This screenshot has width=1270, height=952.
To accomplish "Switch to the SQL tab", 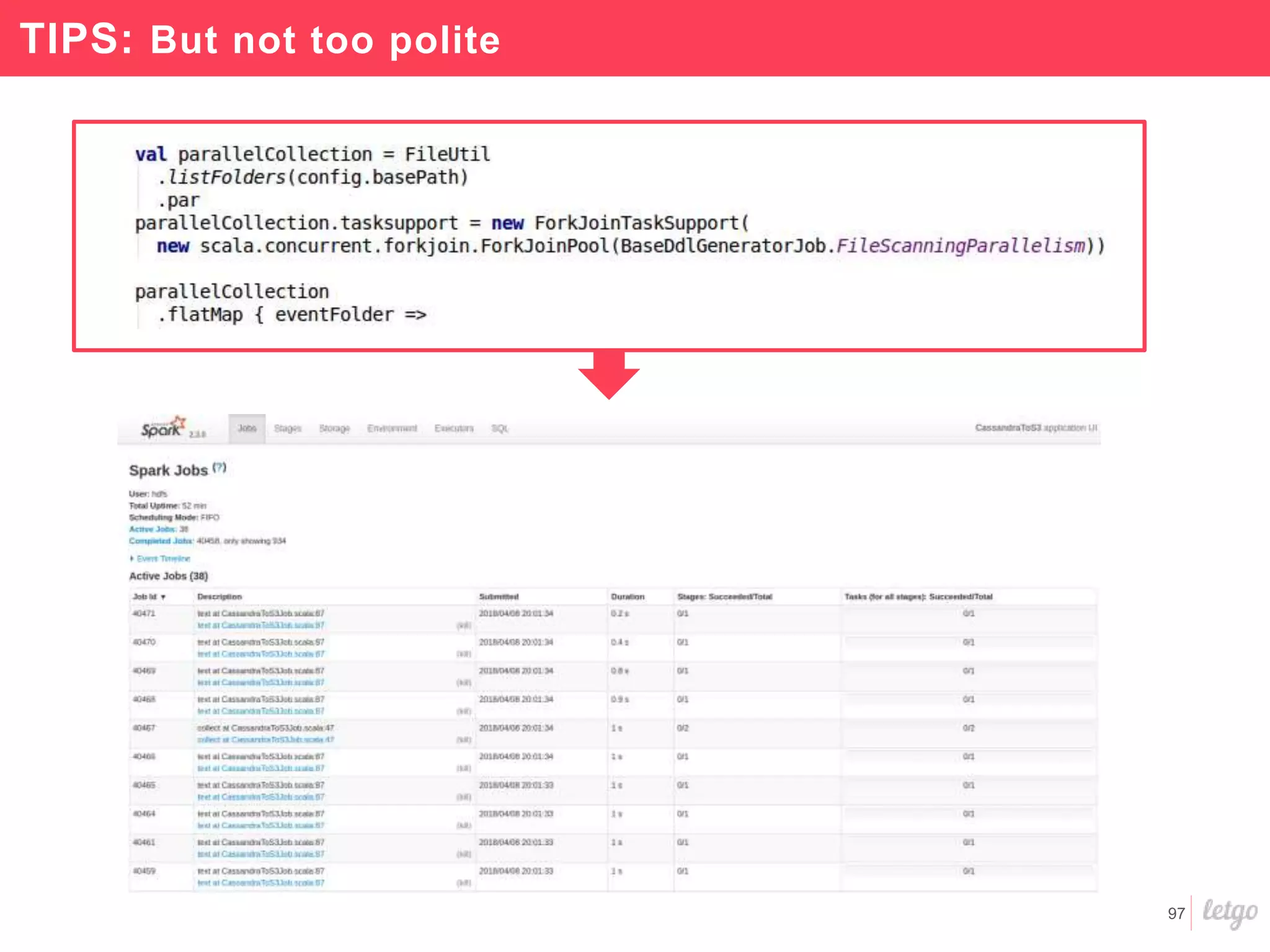I will click(x=499, y=428).
